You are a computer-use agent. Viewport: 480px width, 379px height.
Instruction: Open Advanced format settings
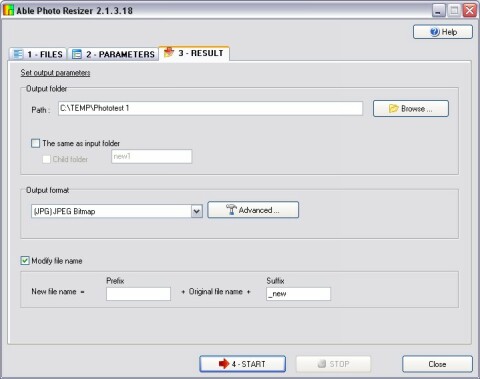coord(253,210)
